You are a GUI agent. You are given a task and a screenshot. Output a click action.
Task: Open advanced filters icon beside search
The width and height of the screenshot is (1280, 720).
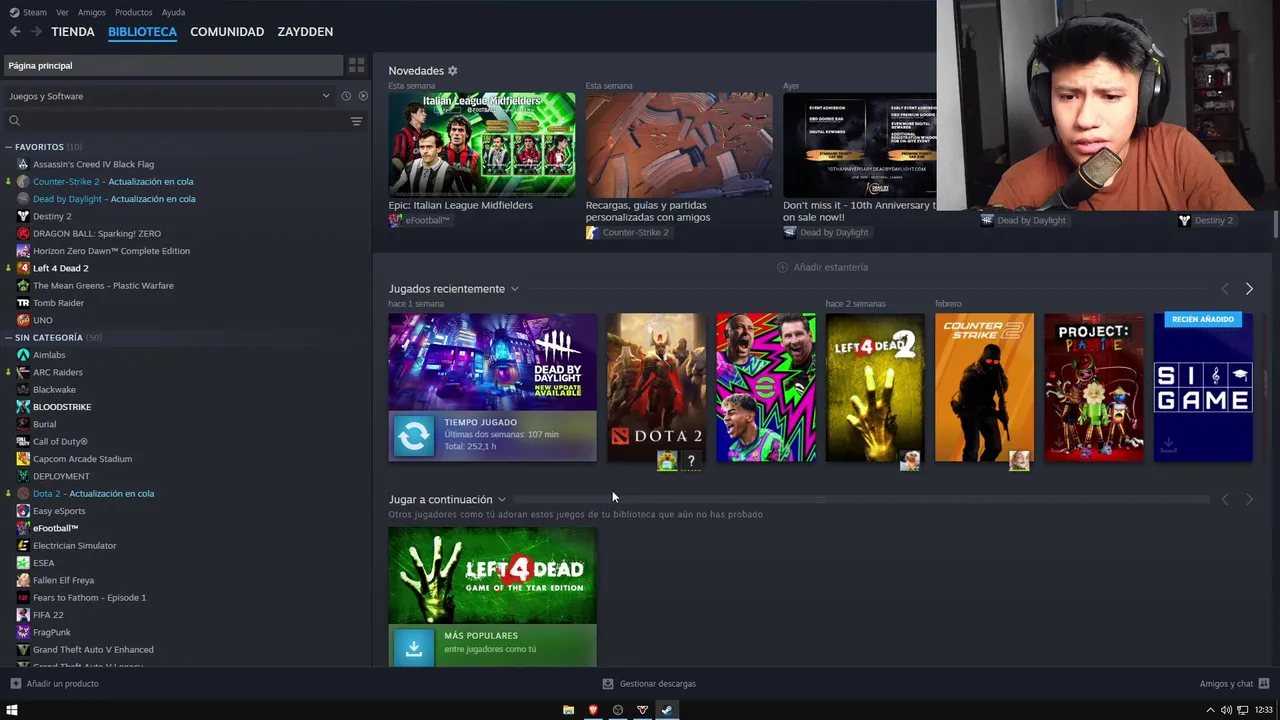[356, 121]
